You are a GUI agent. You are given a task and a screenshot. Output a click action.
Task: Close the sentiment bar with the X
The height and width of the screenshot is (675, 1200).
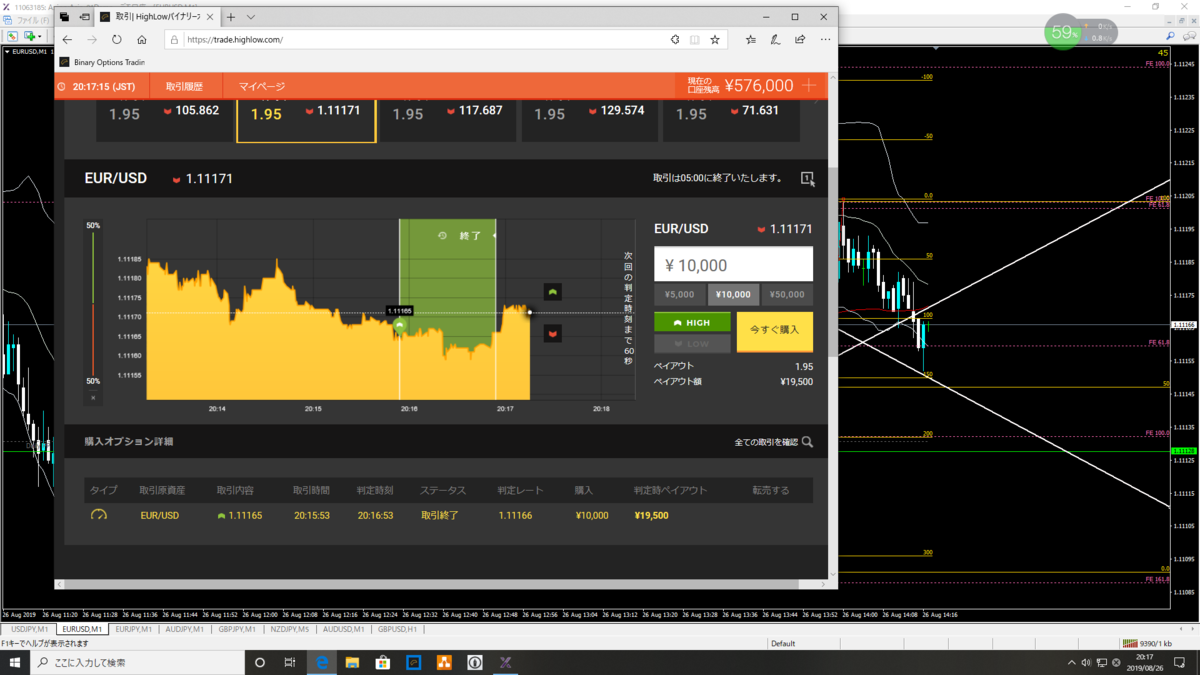[x=93, y=397]
